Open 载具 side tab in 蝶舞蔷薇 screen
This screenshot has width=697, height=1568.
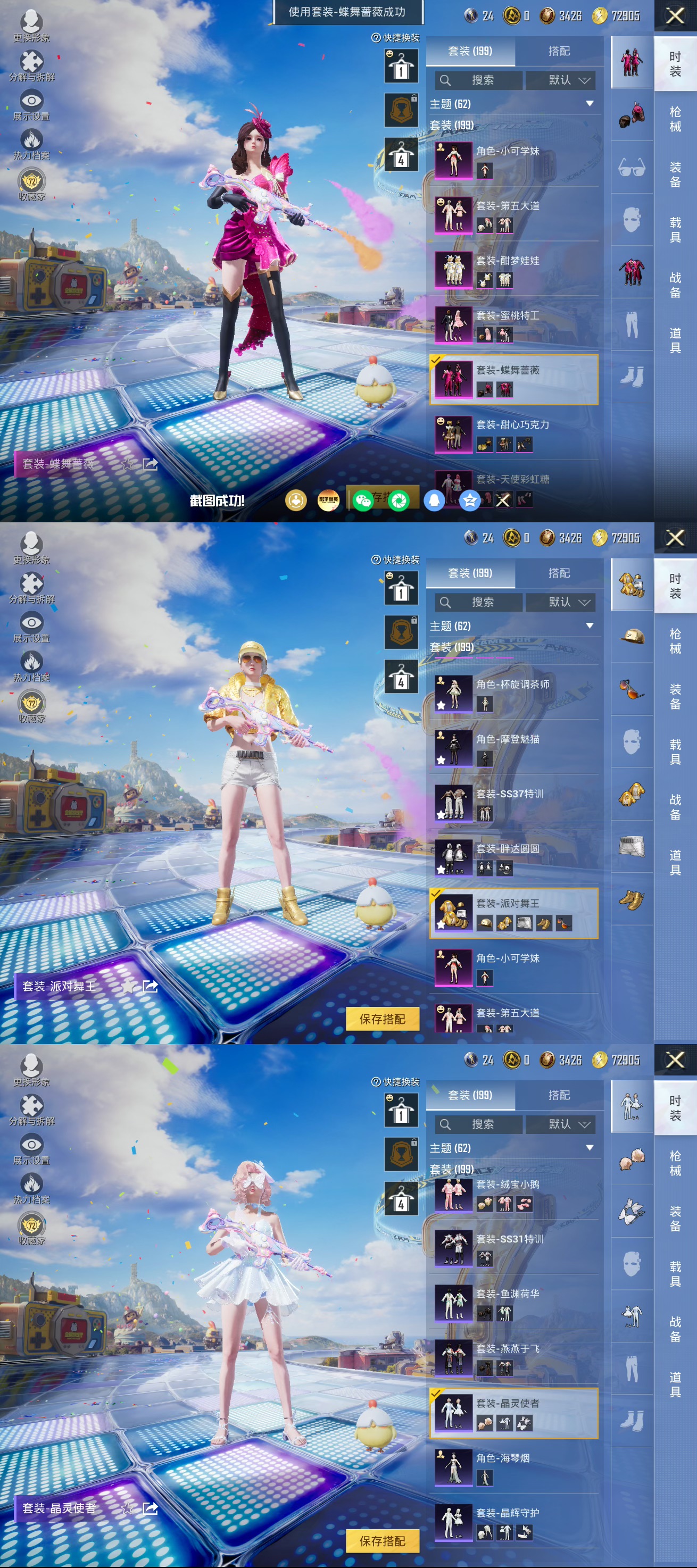point(675,229)
